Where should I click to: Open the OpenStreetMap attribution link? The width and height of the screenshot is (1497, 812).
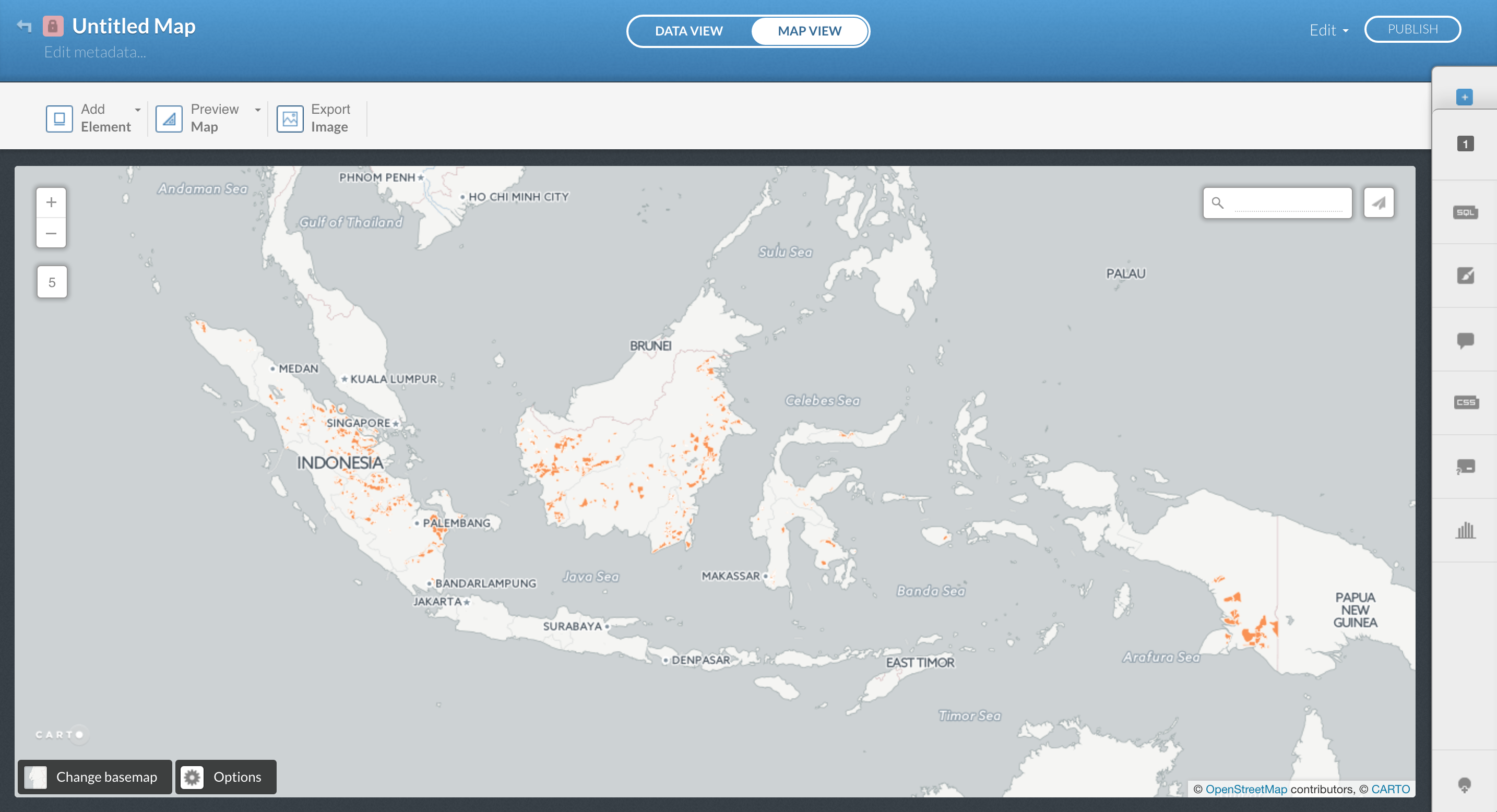coord(1246,789)
